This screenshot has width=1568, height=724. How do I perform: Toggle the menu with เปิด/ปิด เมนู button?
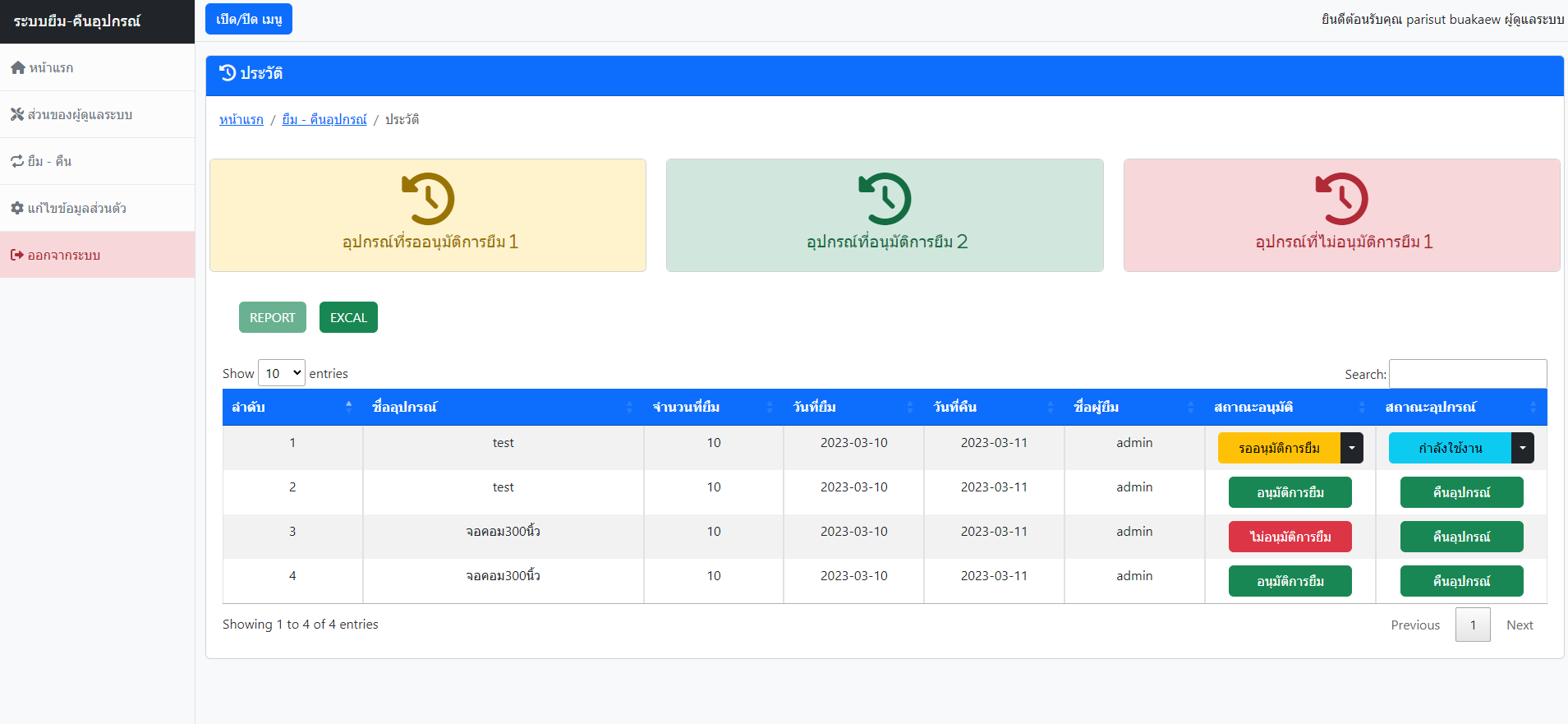(249, 19)
